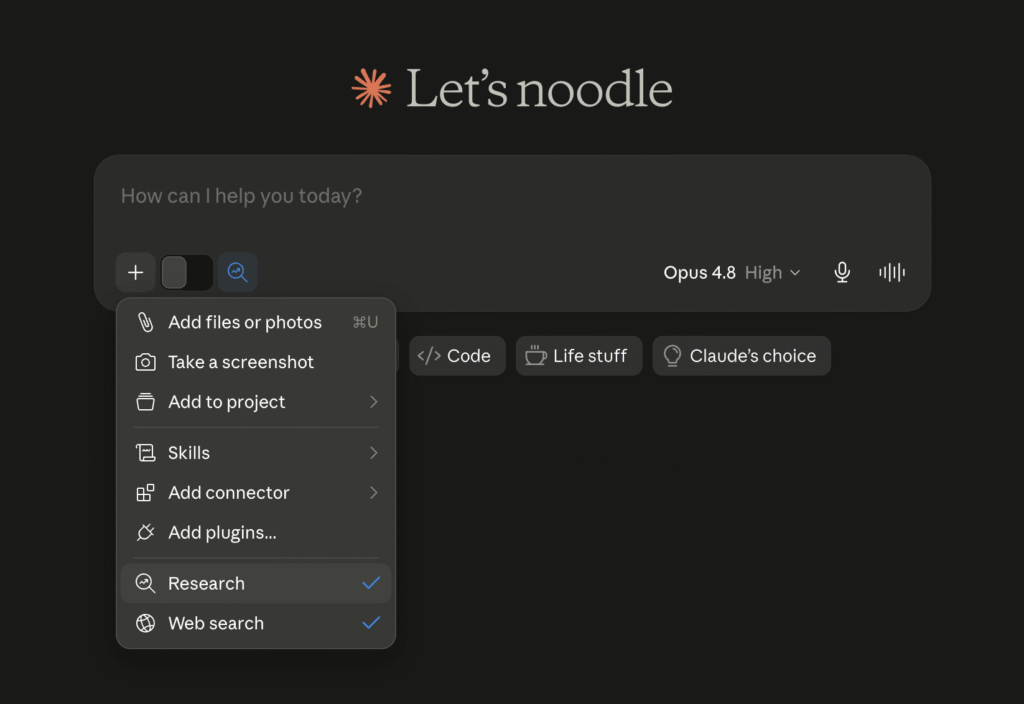
Task: Click the plus attachment button
Action: pos(135,272)
